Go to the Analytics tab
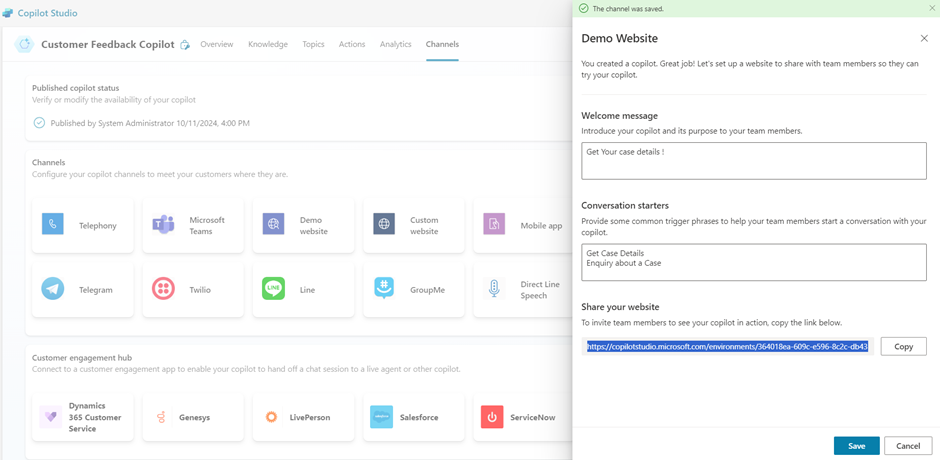 (395, 44)
